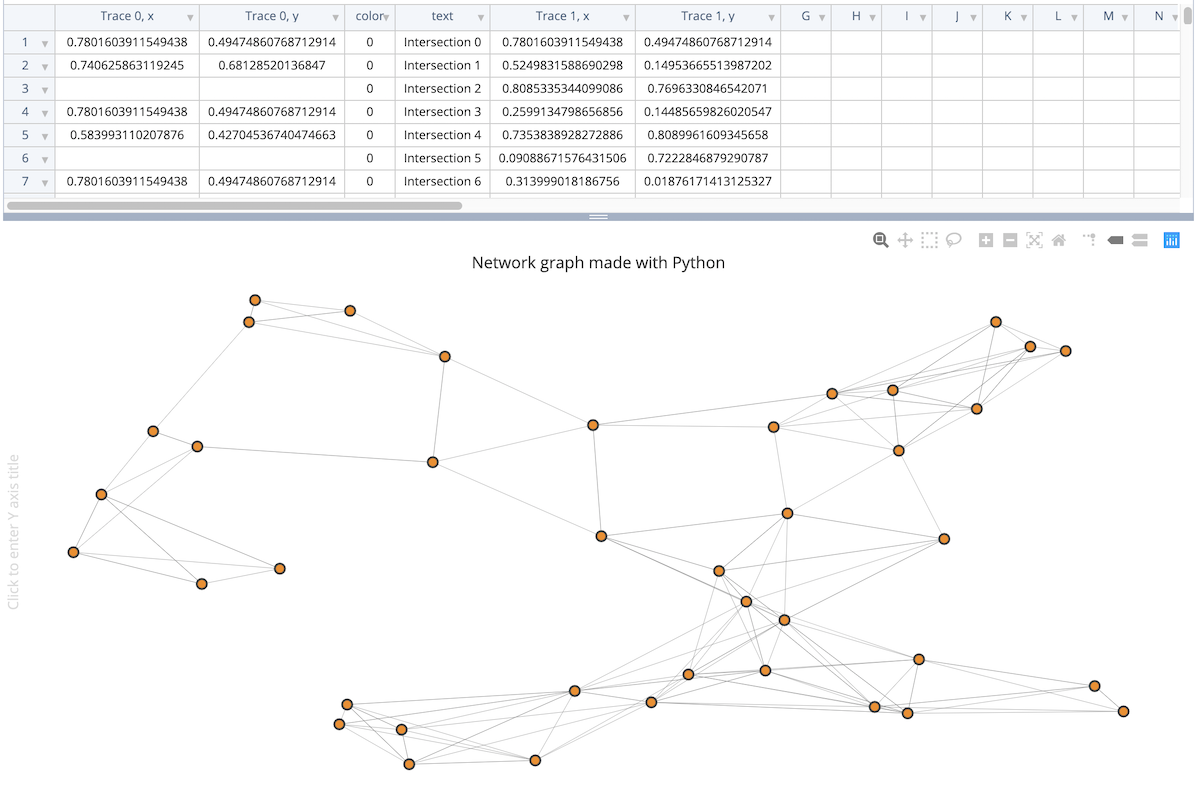The width and height of the screenshot is (1200, 795).
Task: Select the Zoom tool in modebar
Action: point(880,240)
